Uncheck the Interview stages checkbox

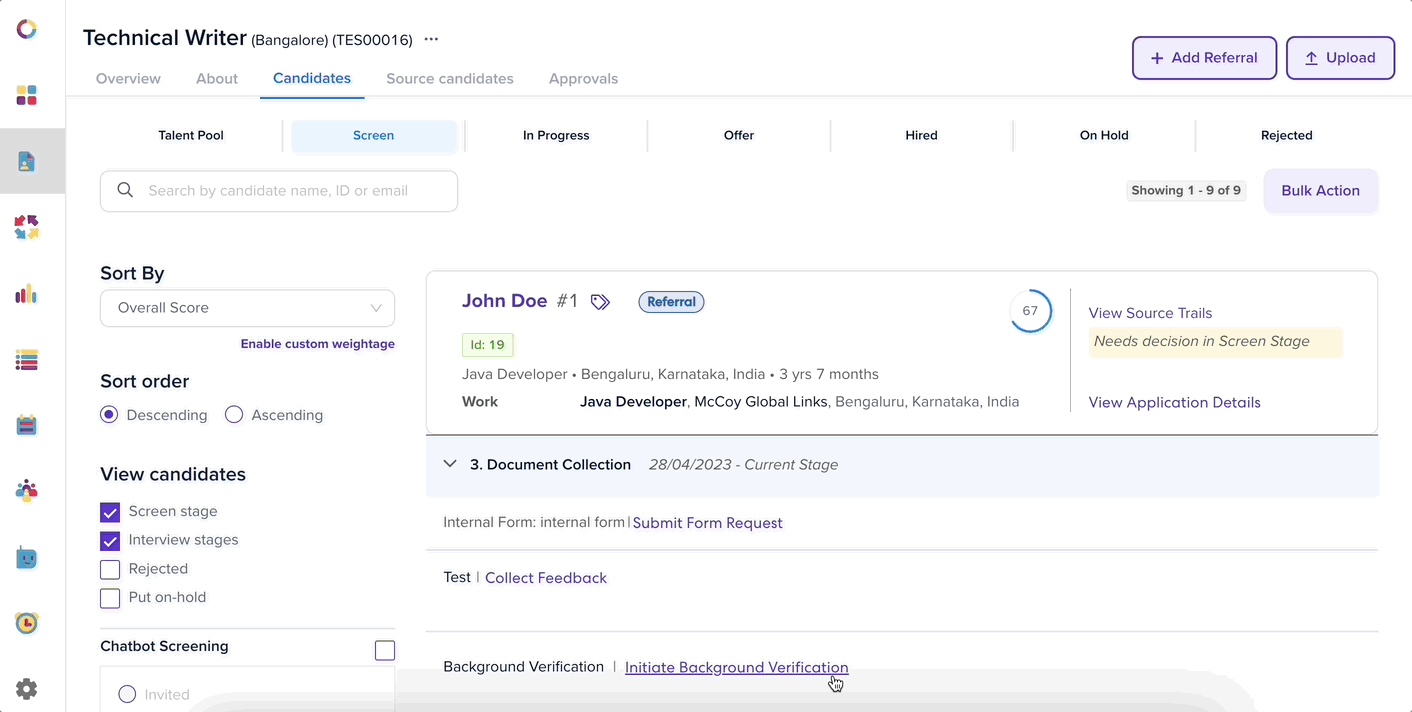click(x=110, y=541)
